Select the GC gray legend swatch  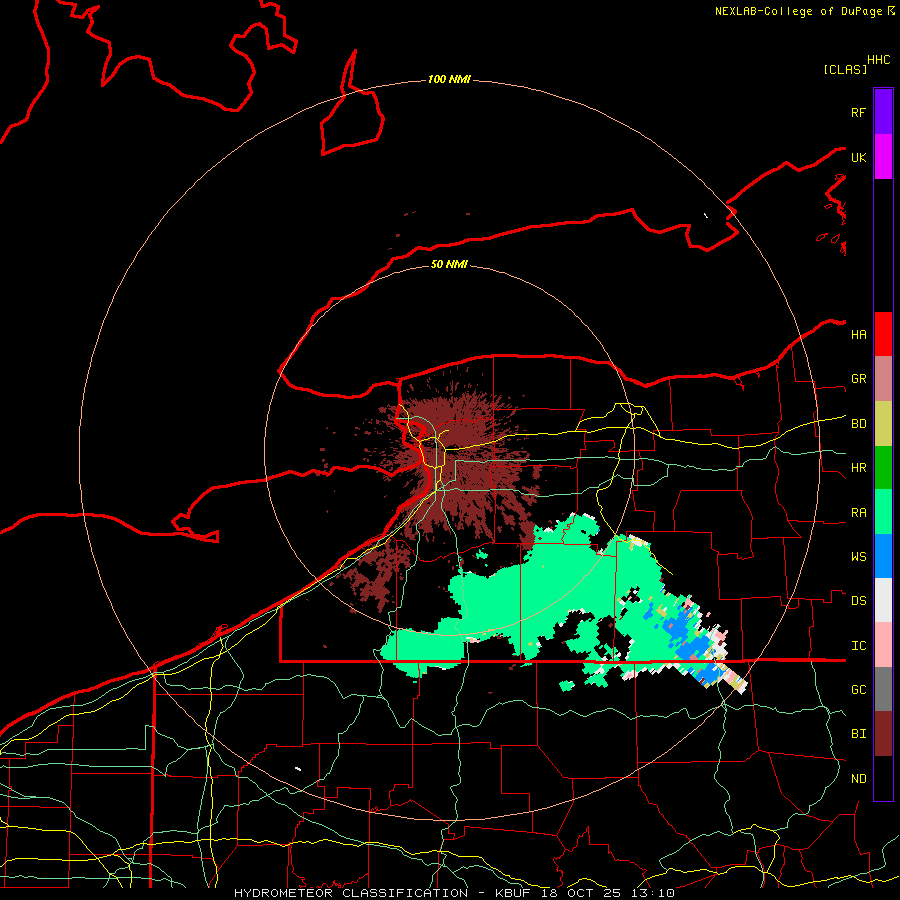pyautogui.click(x=883, y=689)
